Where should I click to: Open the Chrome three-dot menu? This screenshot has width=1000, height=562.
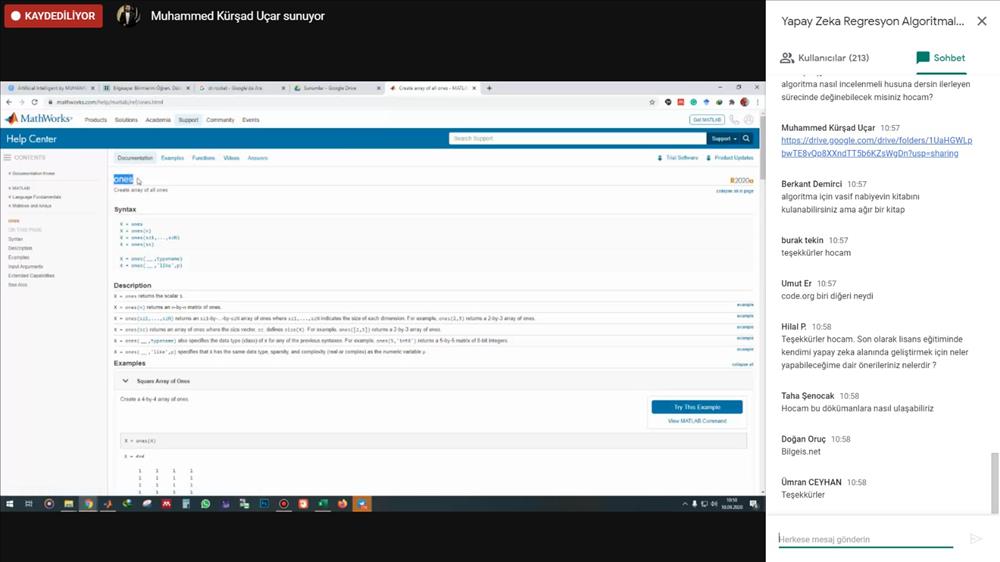(758, 102)
